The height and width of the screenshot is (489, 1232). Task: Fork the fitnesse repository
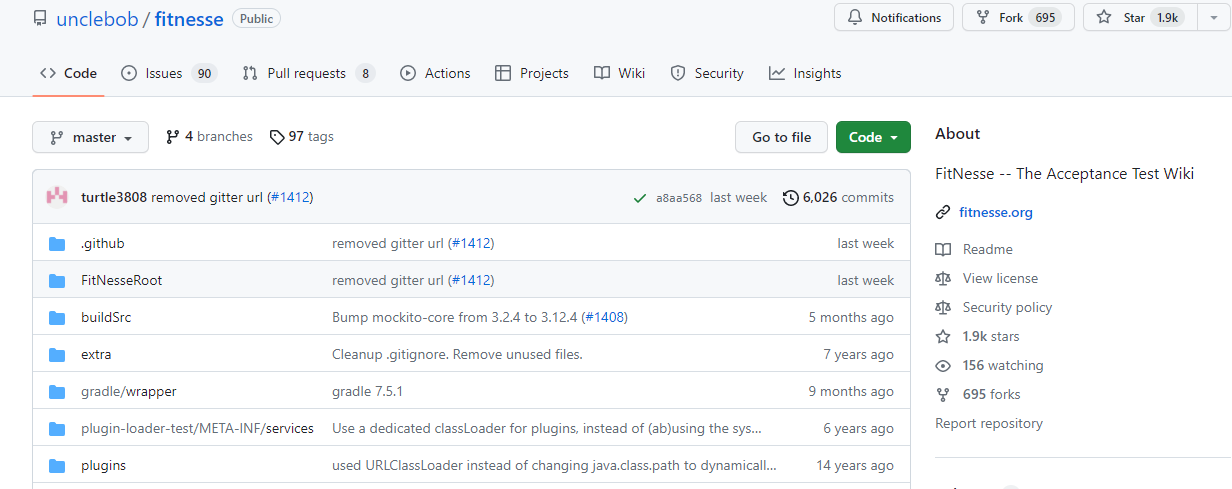1017,18
